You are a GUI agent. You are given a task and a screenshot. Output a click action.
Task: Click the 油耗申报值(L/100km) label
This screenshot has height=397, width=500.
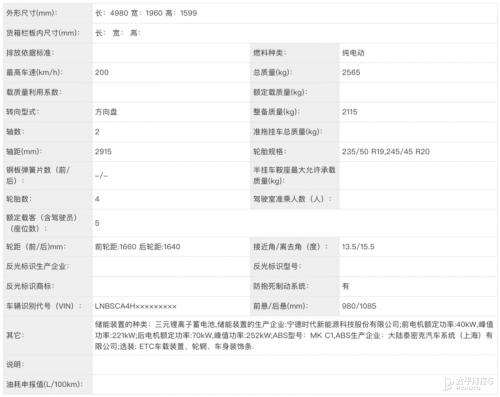point(44,384)
